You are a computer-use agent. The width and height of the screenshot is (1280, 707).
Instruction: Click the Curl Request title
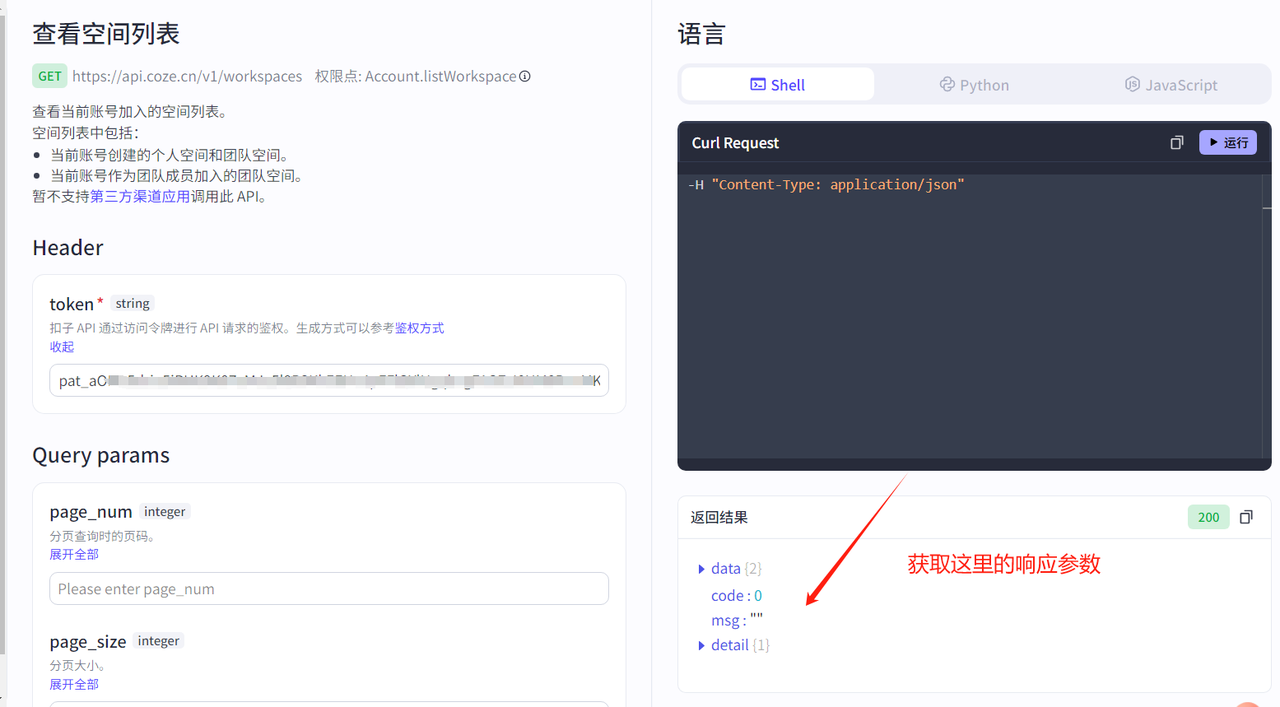[735, 143]
